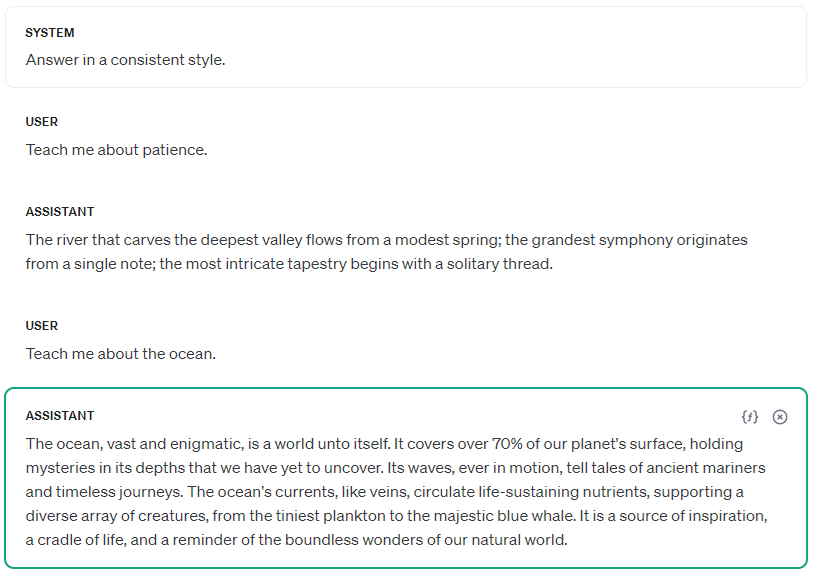Place cursor in the river valley response line
This screenshot has height=576, width=814.
(x=386, y=240)
